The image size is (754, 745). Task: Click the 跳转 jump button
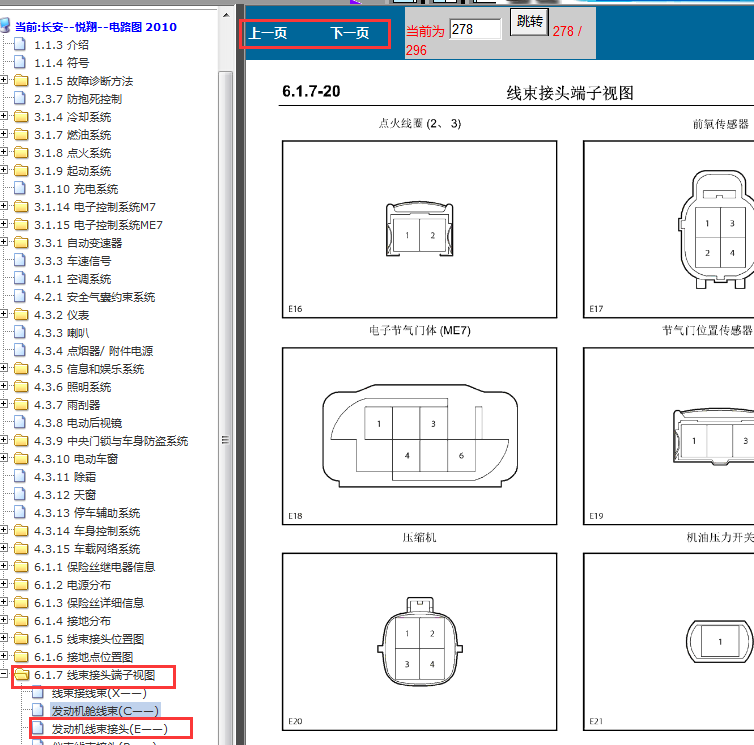click(529, 22)
